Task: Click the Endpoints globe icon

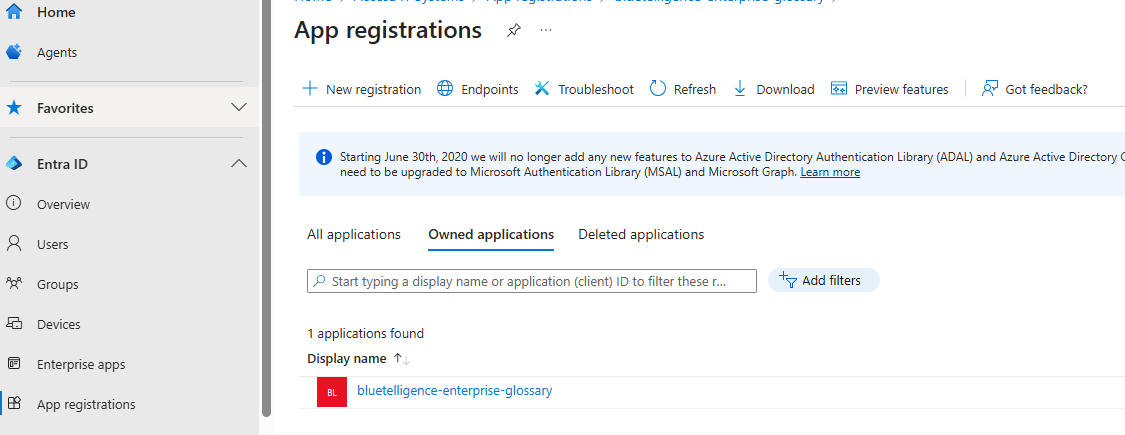Action: click(x=445, y=89)
